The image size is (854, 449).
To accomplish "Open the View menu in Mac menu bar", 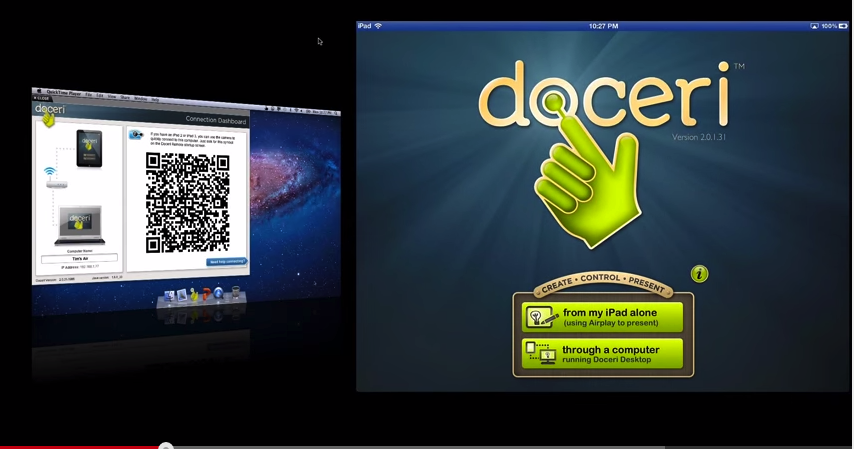I will click(112, 96).
